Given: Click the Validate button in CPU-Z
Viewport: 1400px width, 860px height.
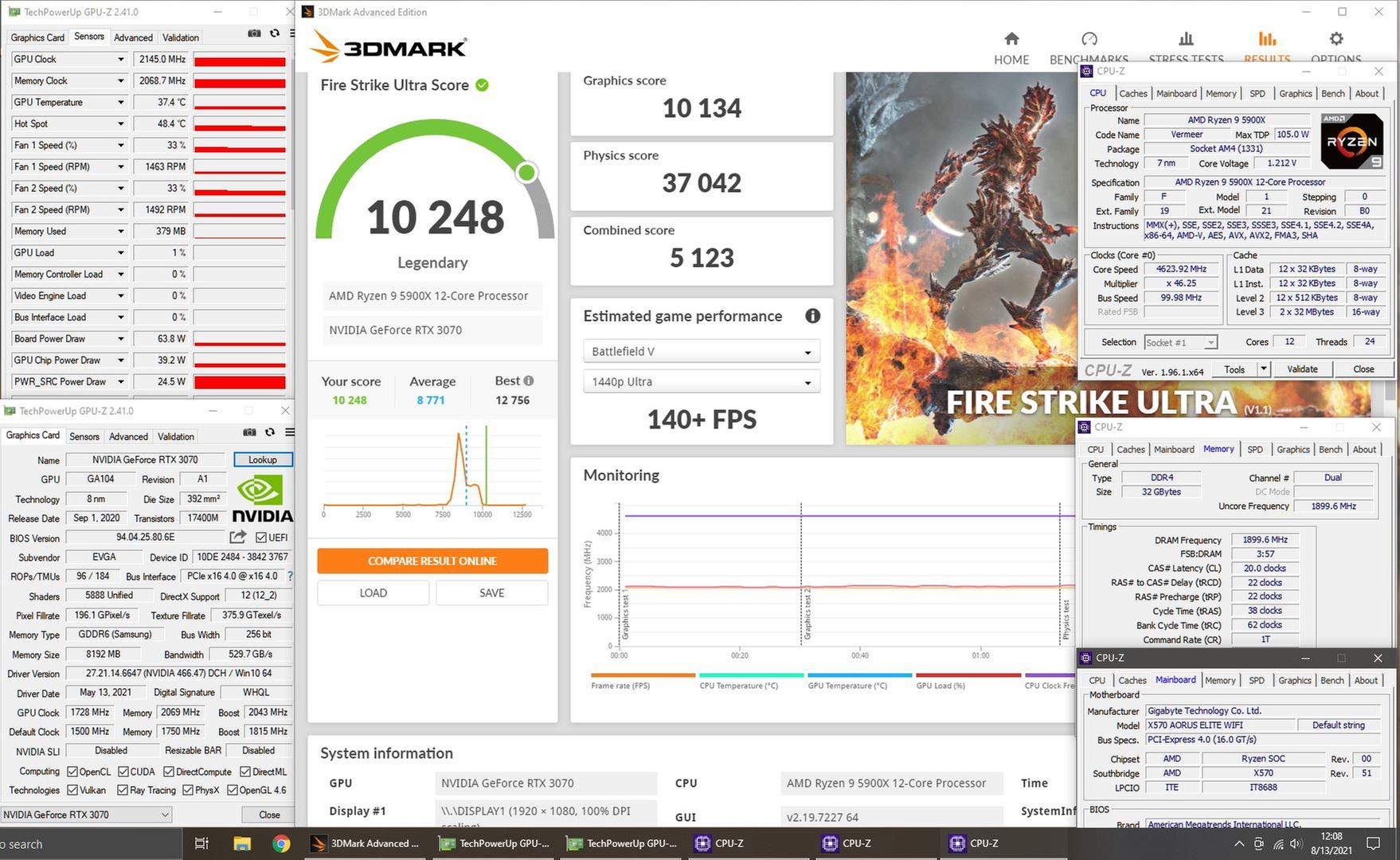Looking at the screenshot, I should tap(1303, 369).
